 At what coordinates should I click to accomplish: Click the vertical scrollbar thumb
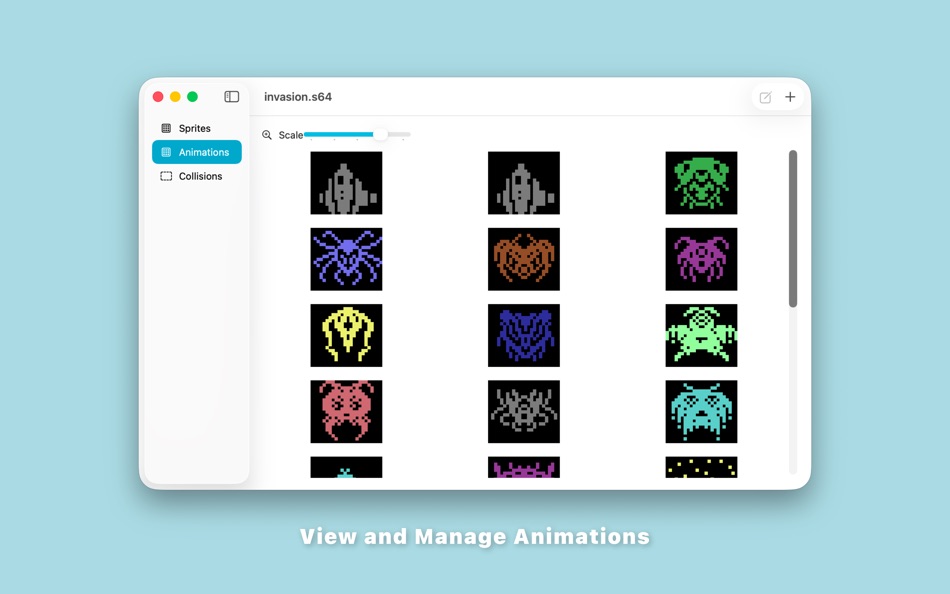(792, 229)
